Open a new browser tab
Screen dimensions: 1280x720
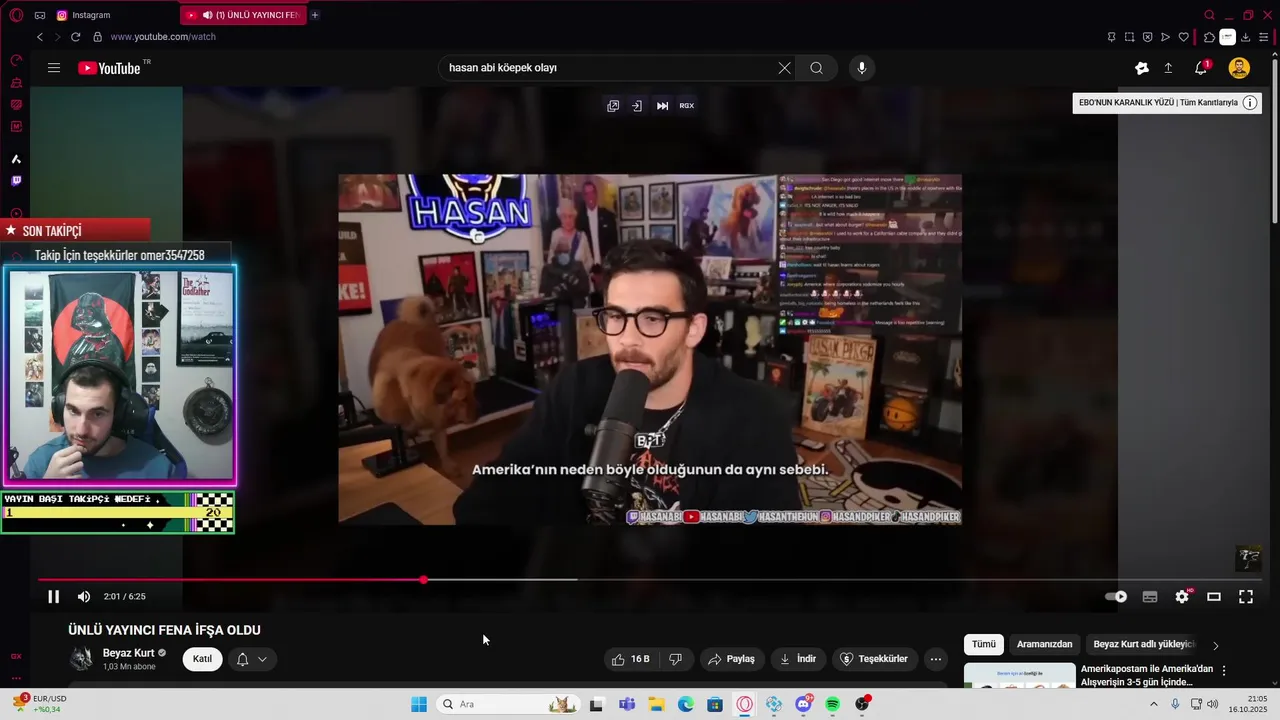pyautogui.click(x=315, y=15)
